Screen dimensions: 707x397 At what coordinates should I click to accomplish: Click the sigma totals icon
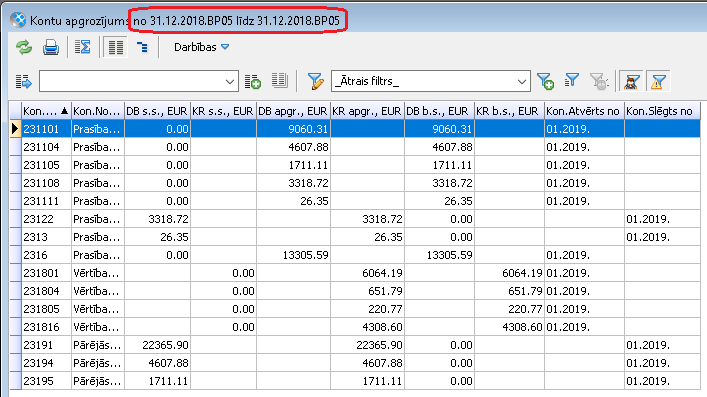(x=83, y=47)
